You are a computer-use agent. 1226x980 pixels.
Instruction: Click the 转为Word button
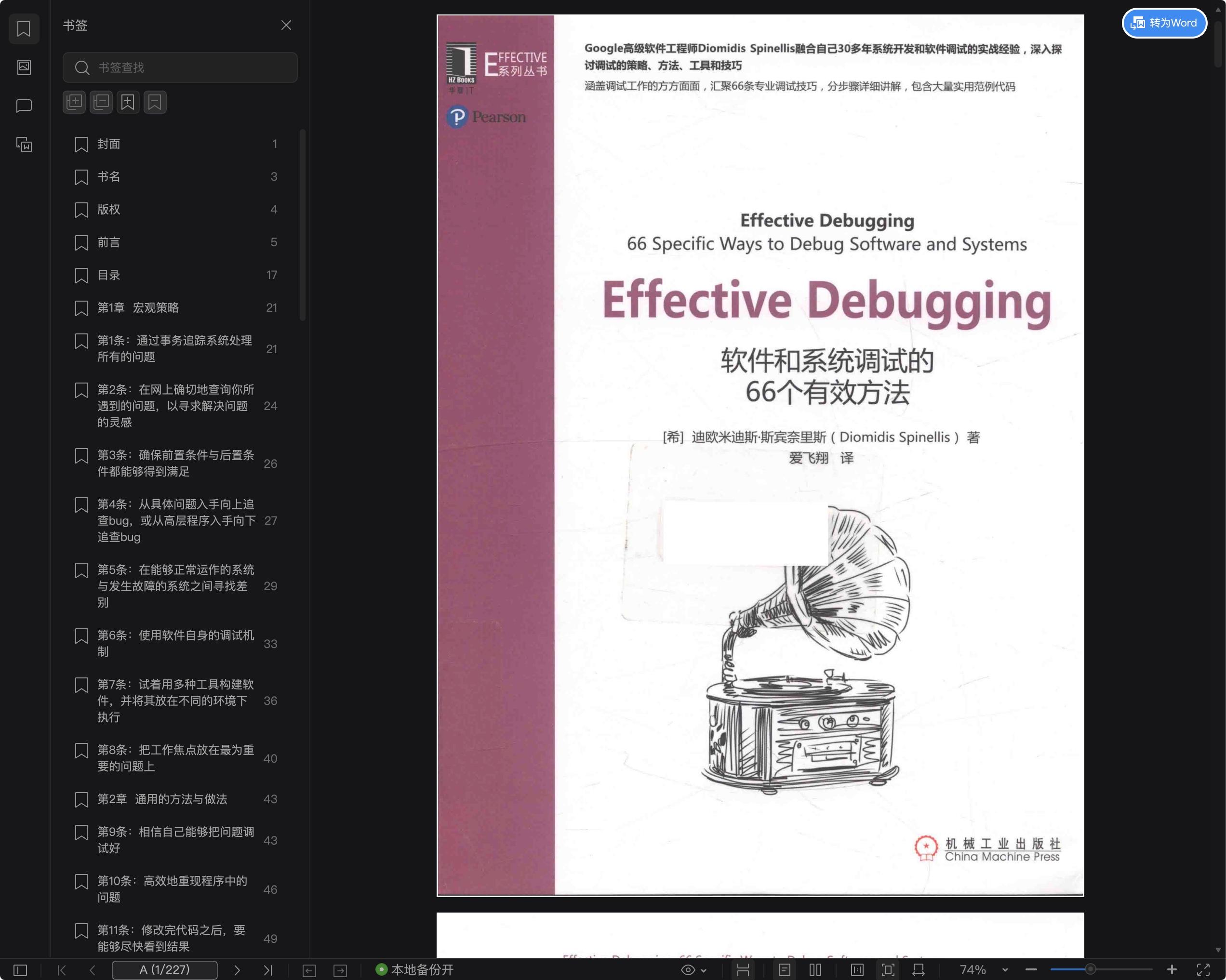coord(1164,23)
